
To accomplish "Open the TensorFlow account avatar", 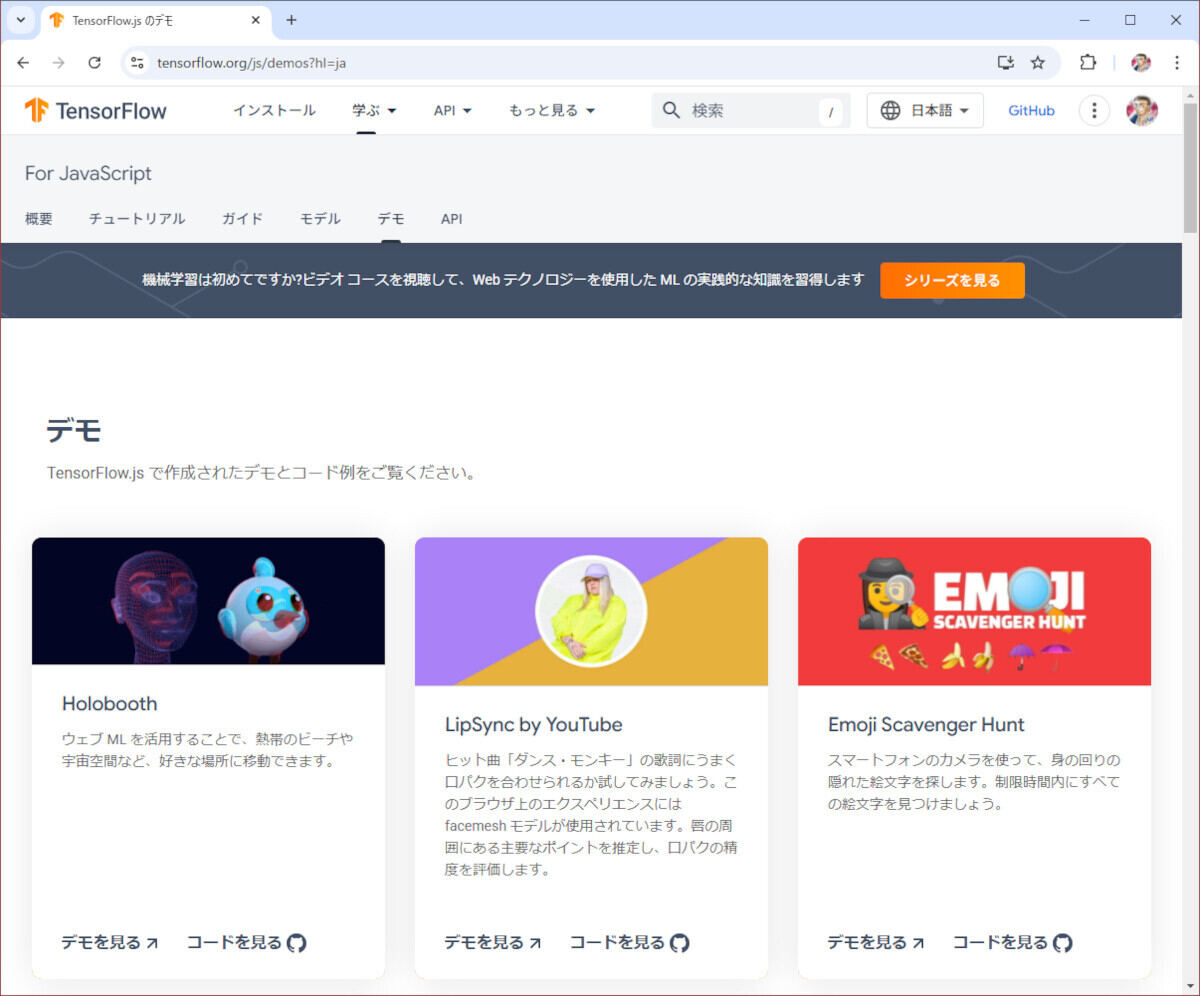I will click(1142, 110).
